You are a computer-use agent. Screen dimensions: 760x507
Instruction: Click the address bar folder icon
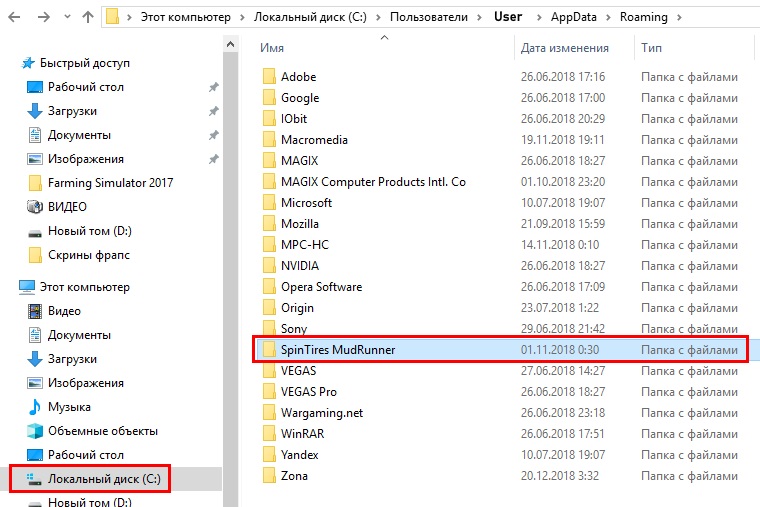(113, 17)
